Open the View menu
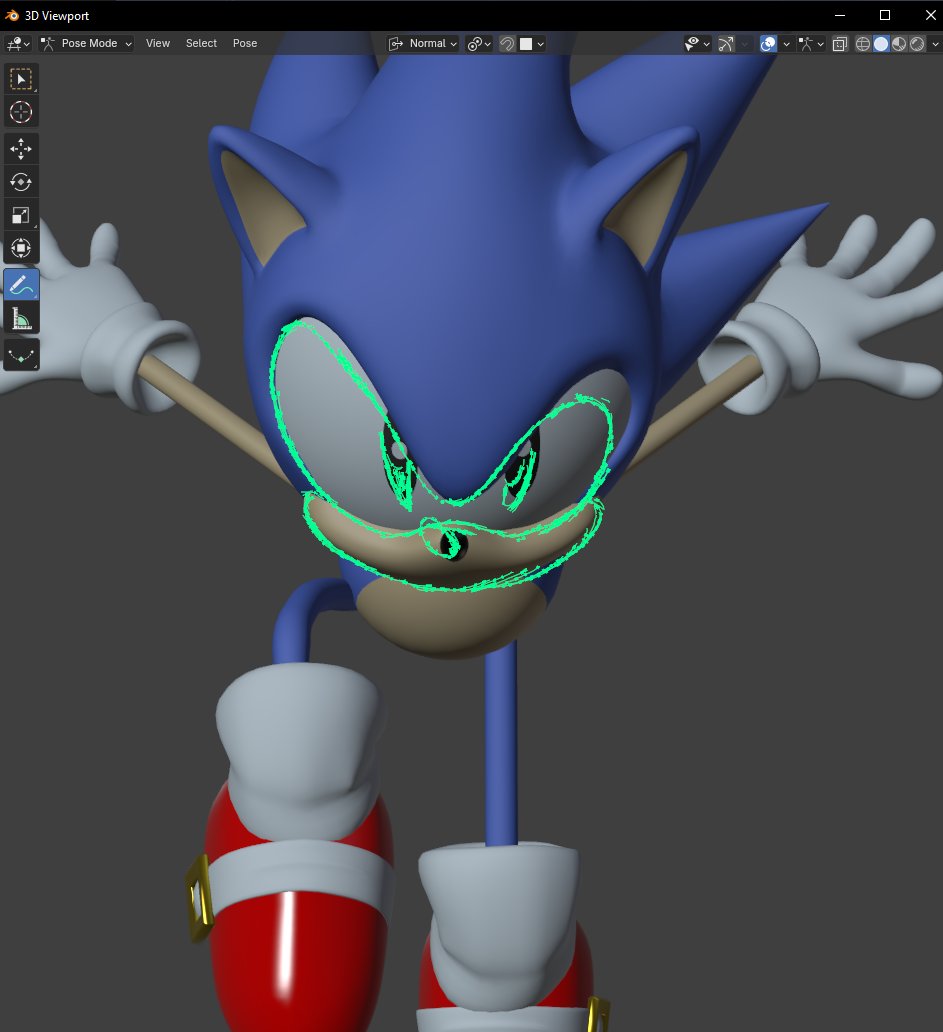The width and height of the screenshot is (943, 1032). 158,43
